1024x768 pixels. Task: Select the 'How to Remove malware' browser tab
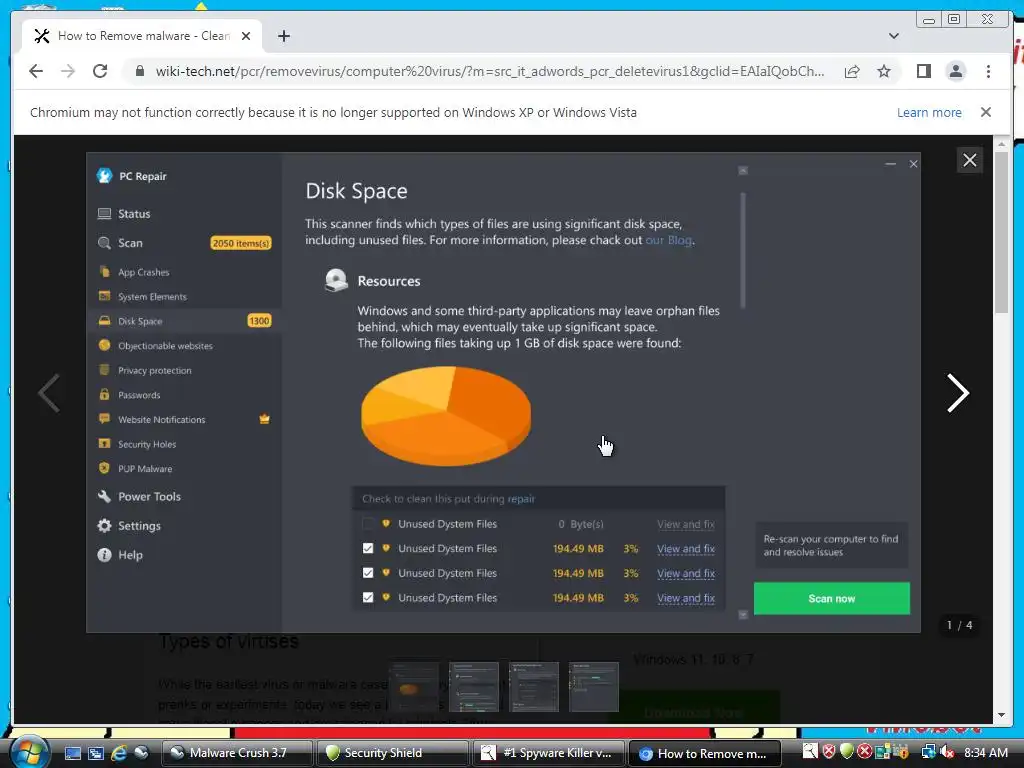pyautogui.click(x=142, y=36)
